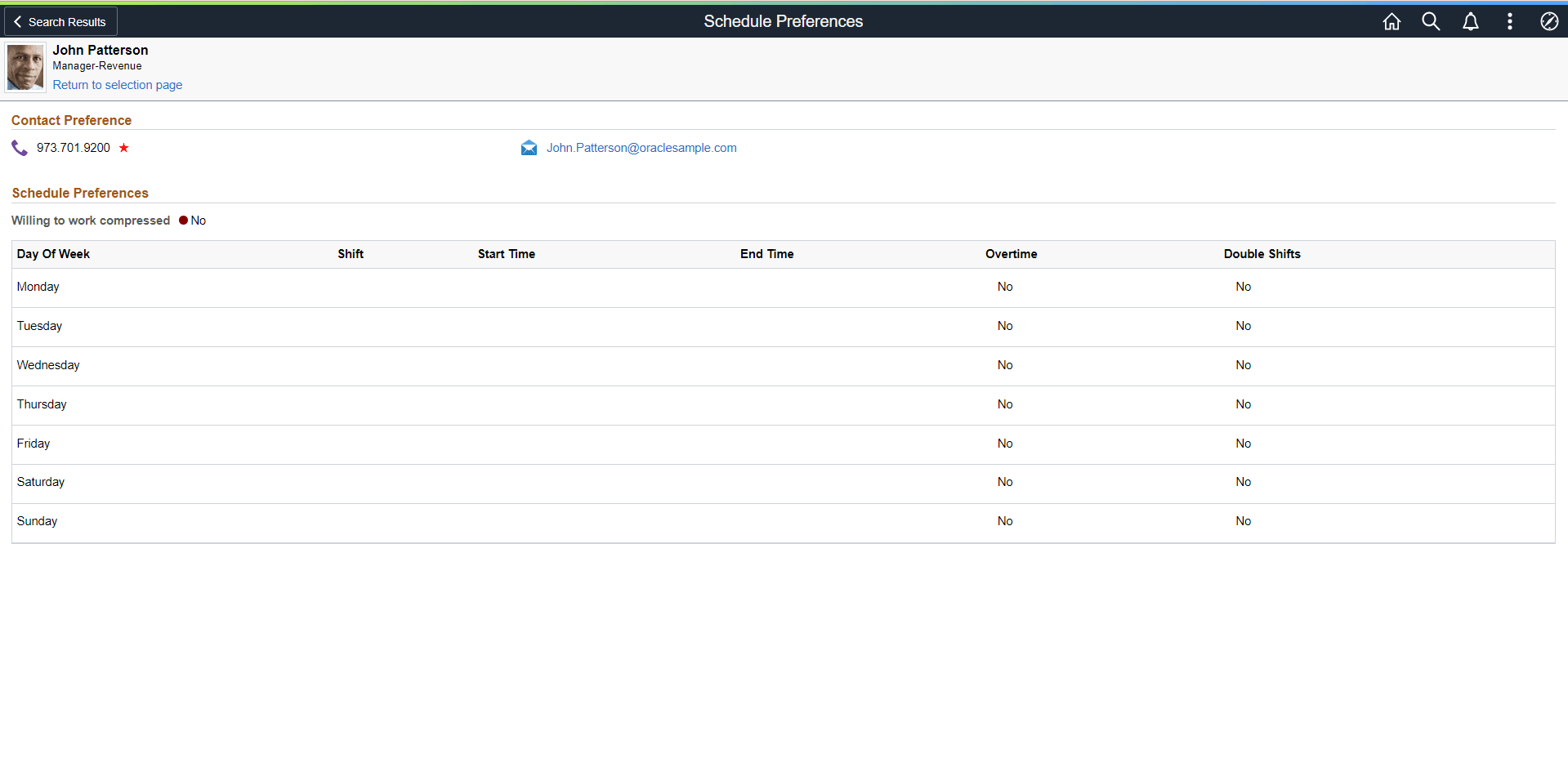The width and height of the screenshot is (1568, 767).
Task: Click the Overtime column header
Action: coord(1011,254)
